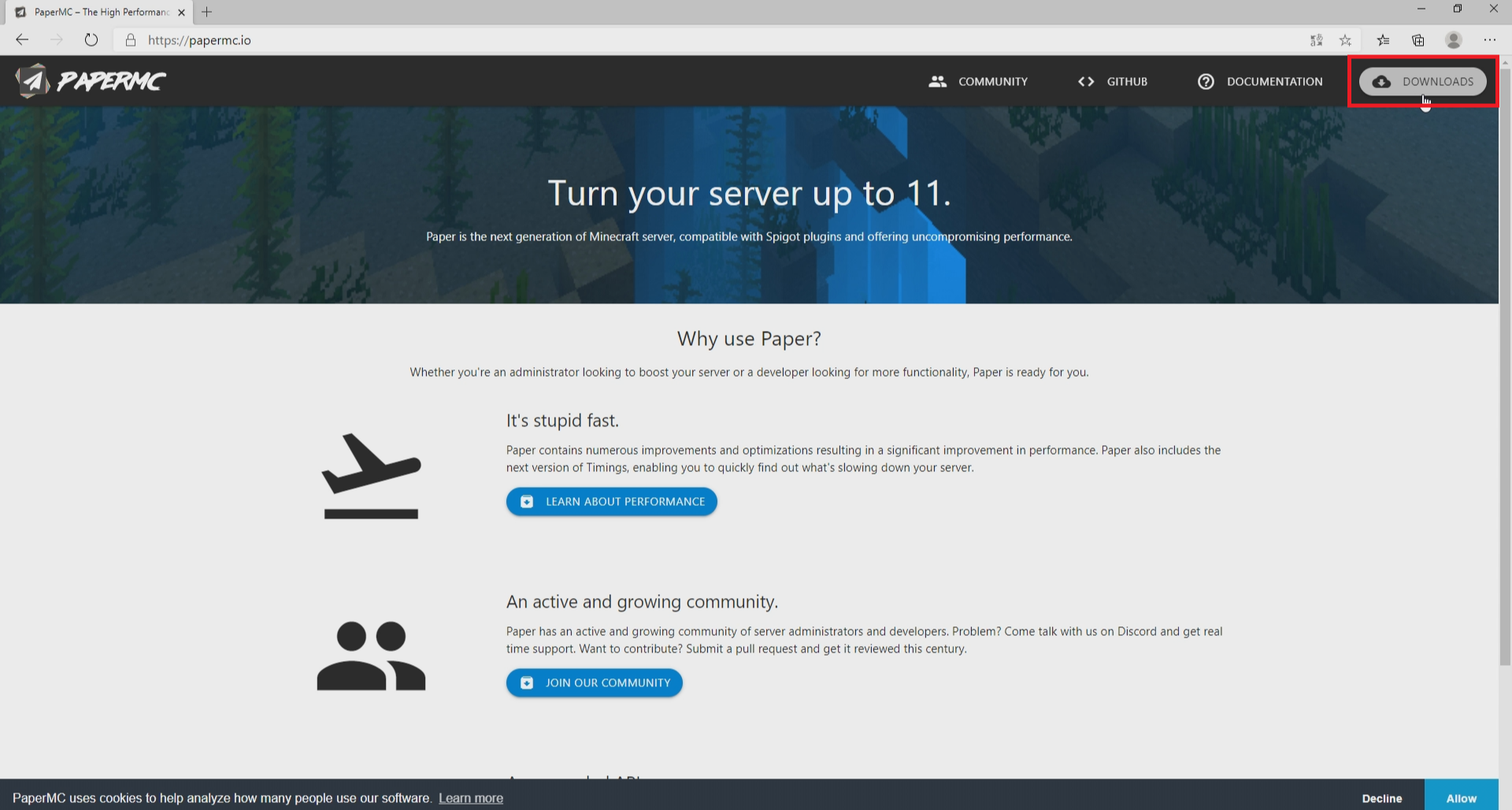Click the icon inside Join Our Community button
Screen dimensions: 1512x810
pos(527,683)
